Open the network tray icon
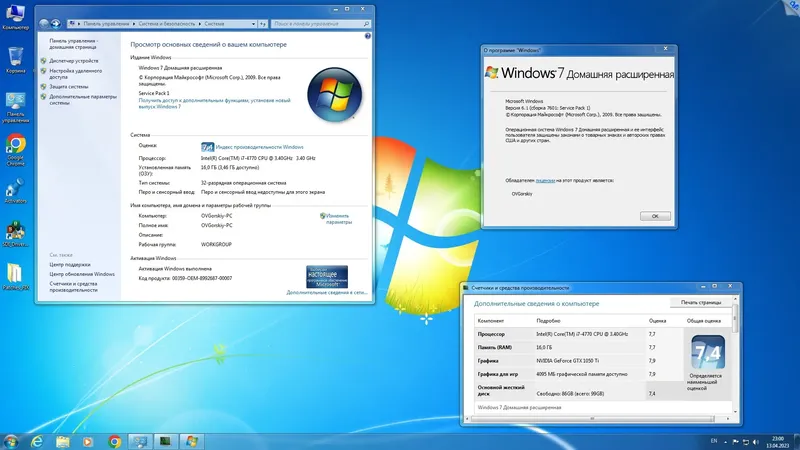Viewport: 800px width, 450px height. [745, 442]
